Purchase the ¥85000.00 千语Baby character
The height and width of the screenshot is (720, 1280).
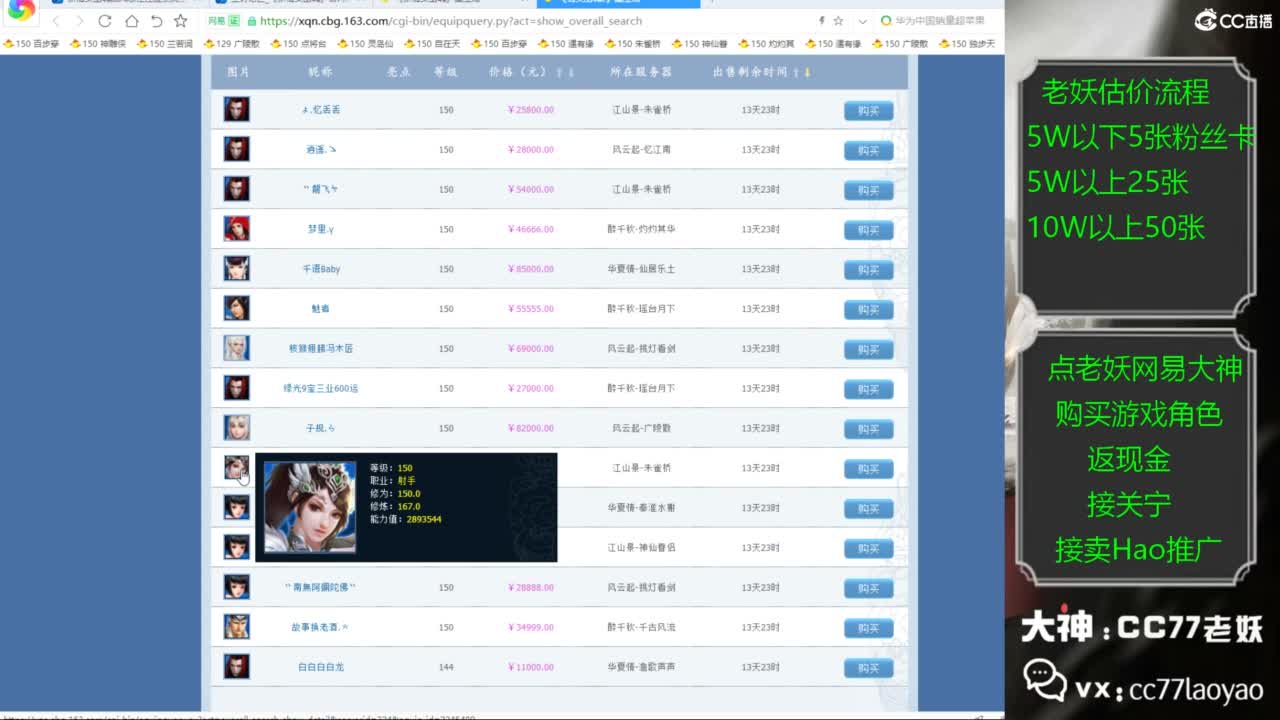pos(868,270)
